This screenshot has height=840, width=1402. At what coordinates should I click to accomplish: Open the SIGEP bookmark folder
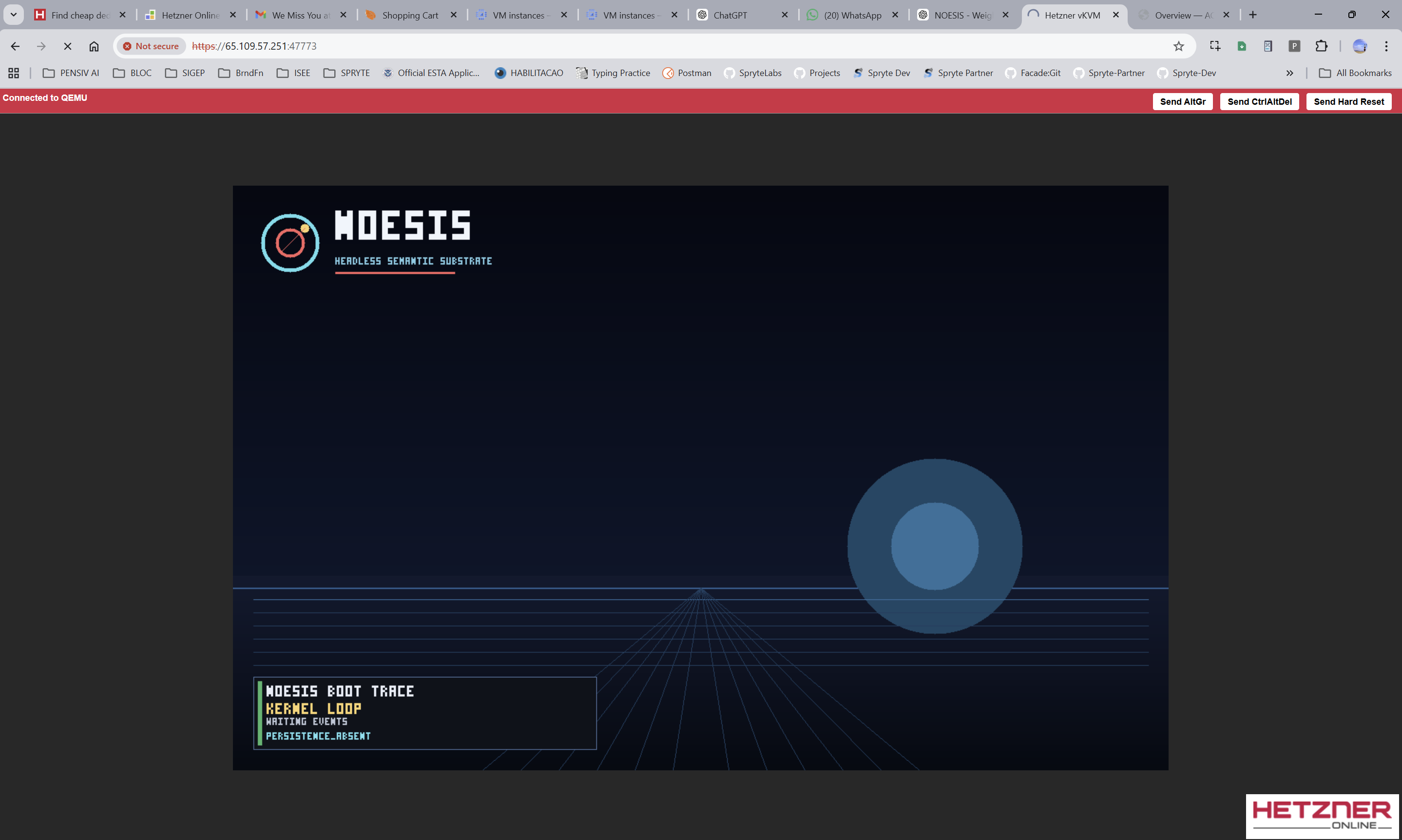[185, 73]
